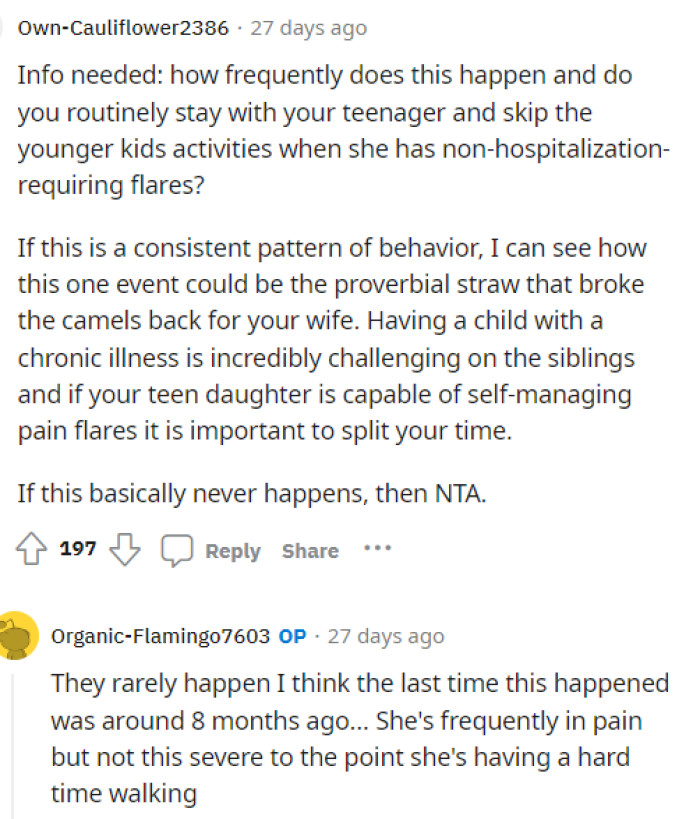700x819 pixels.
Task: Click the vote count showing 197
Action: pyautogui.click(x=77, y=548)
